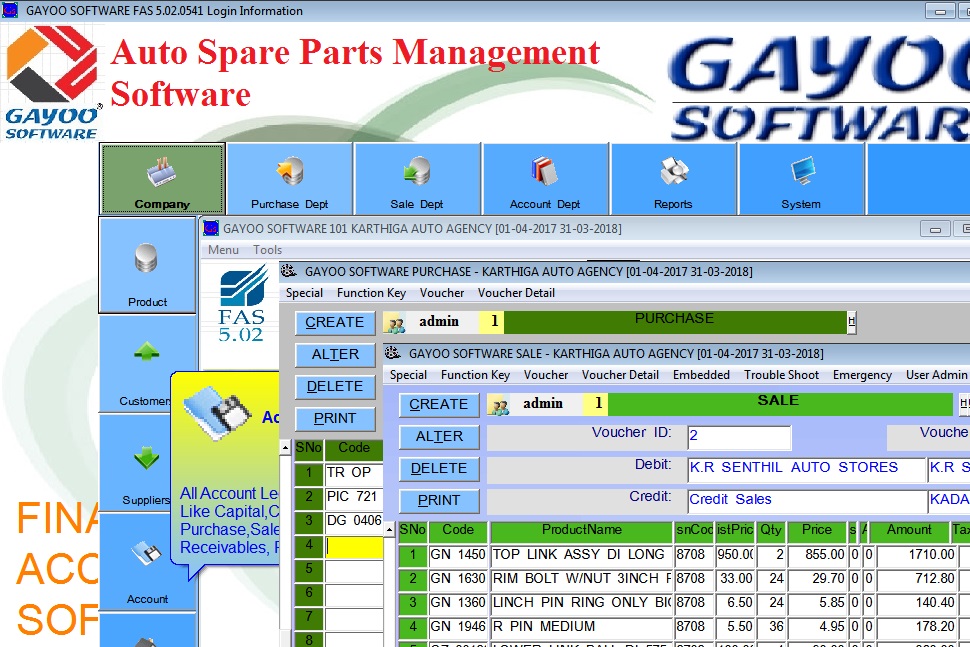Select amount cell 1710.00
Screen dimensions: 970x647
click(x=916, y=555)
